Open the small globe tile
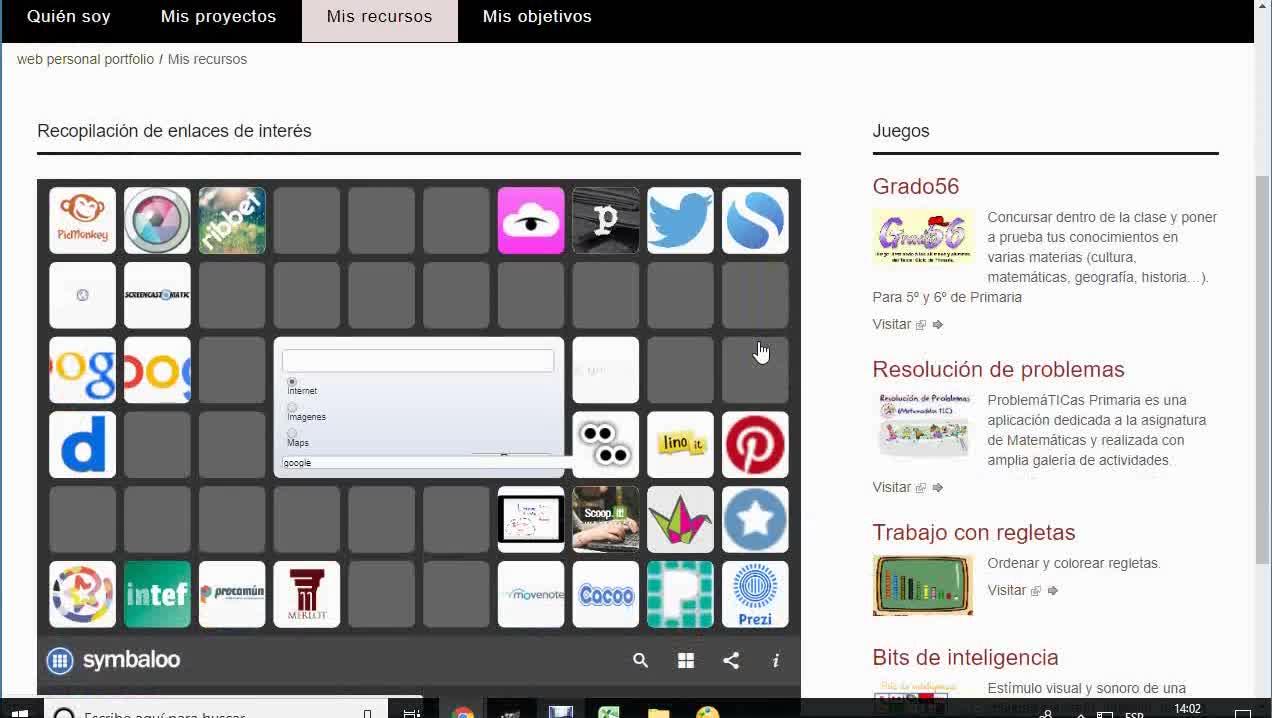The height and width of the screenshot is (718, 1272). 82,295
